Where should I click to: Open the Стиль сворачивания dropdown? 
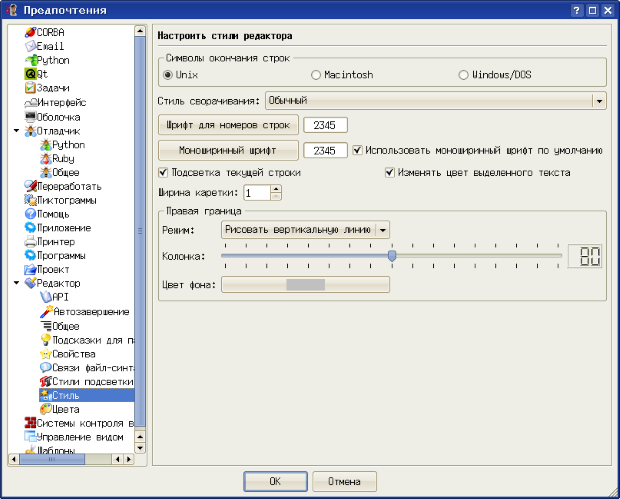pyautogui.click(x=435, y=101)
